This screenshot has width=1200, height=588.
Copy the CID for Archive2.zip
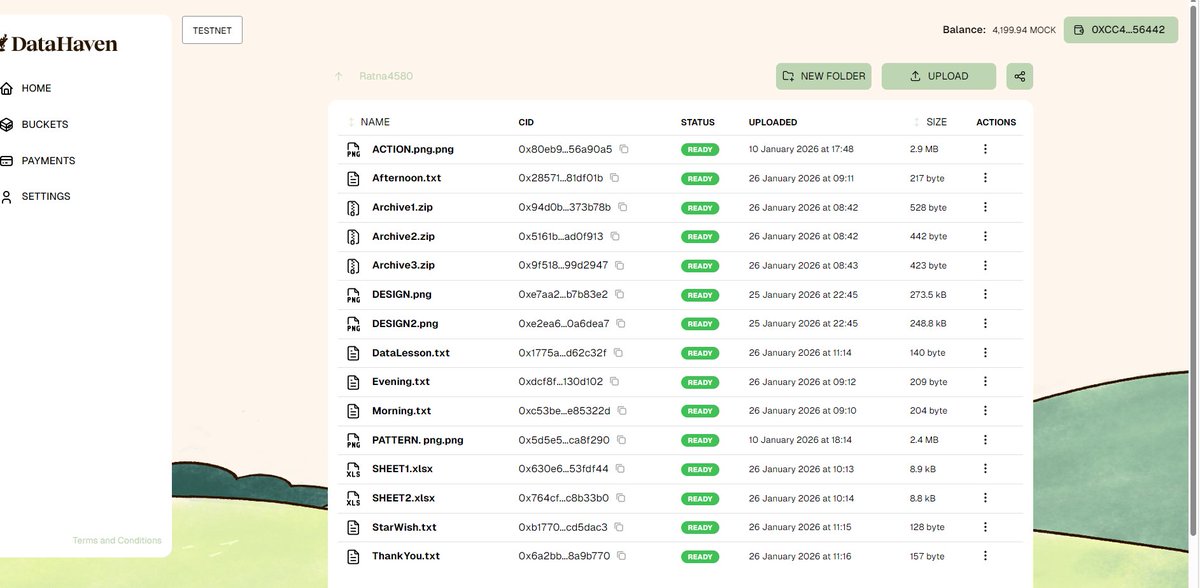point(615,236)
